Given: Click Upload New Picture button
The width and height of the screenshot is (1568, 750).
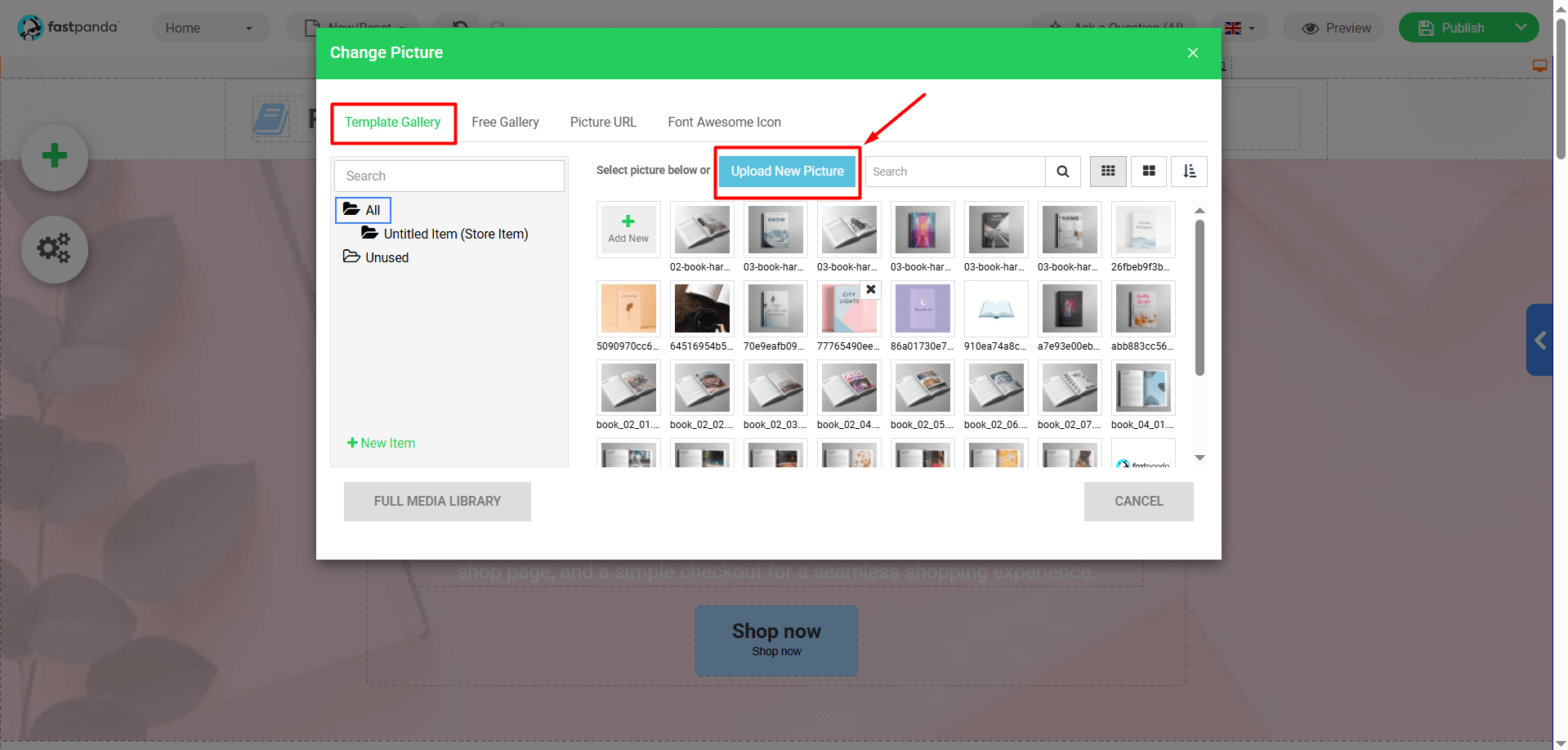Looking at the screenshot, I should [x=787, y=172].
